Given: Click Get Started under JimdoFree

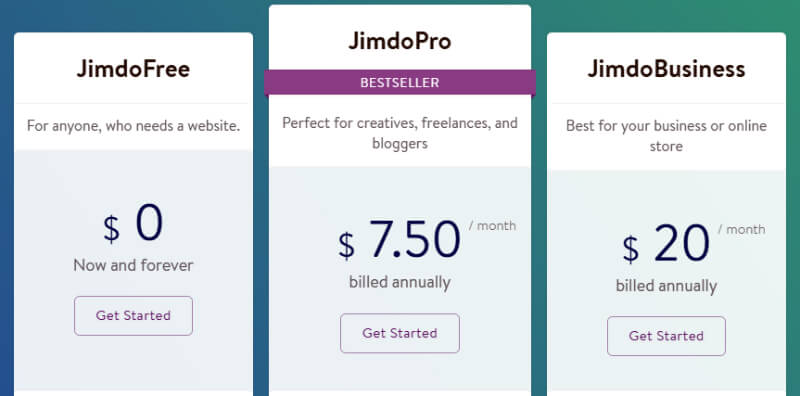Looking at the screenshot, I should pos(133,316).
